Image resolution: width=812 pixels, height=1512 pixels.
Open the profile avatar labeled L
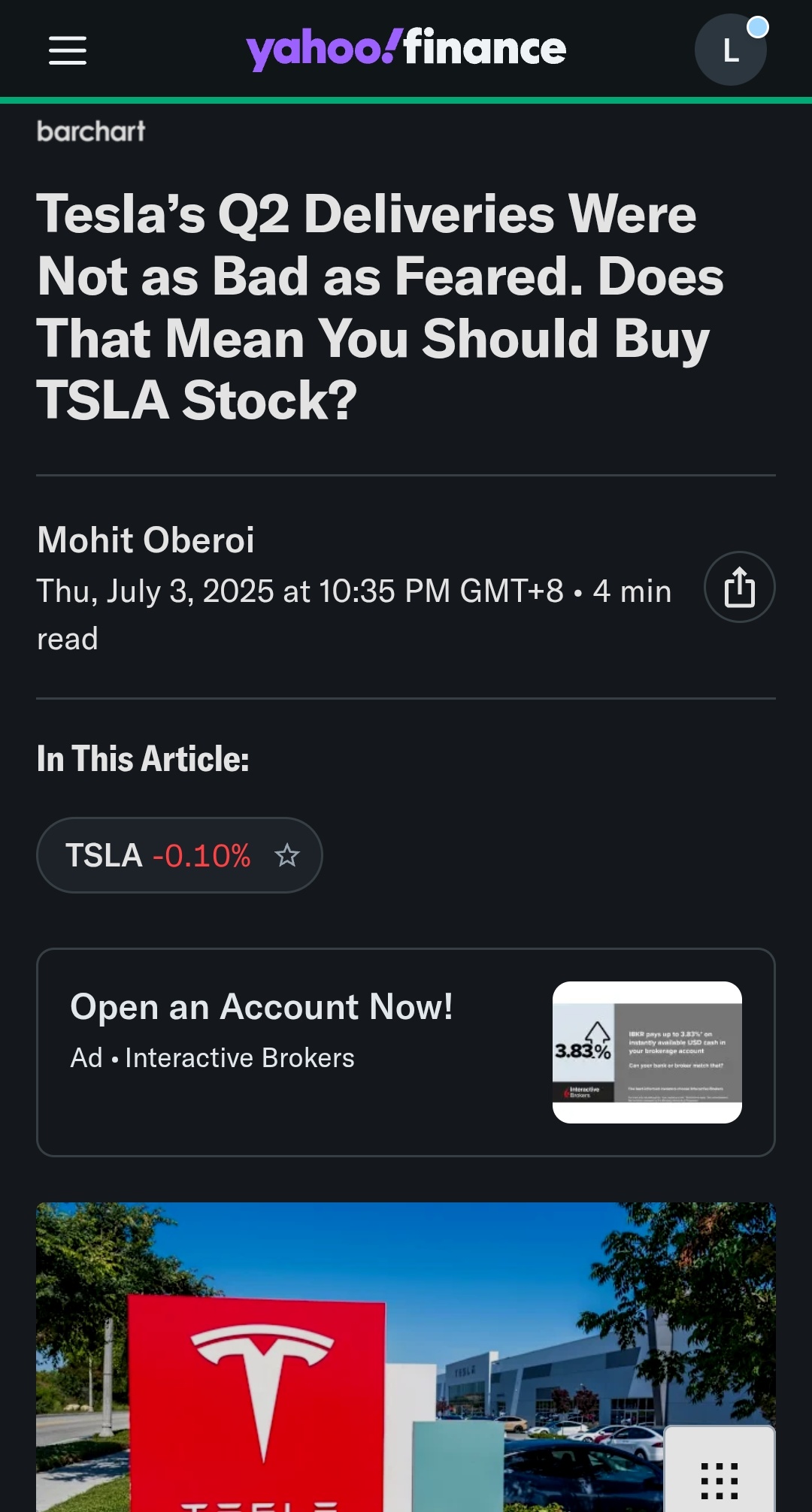(730, 50)
